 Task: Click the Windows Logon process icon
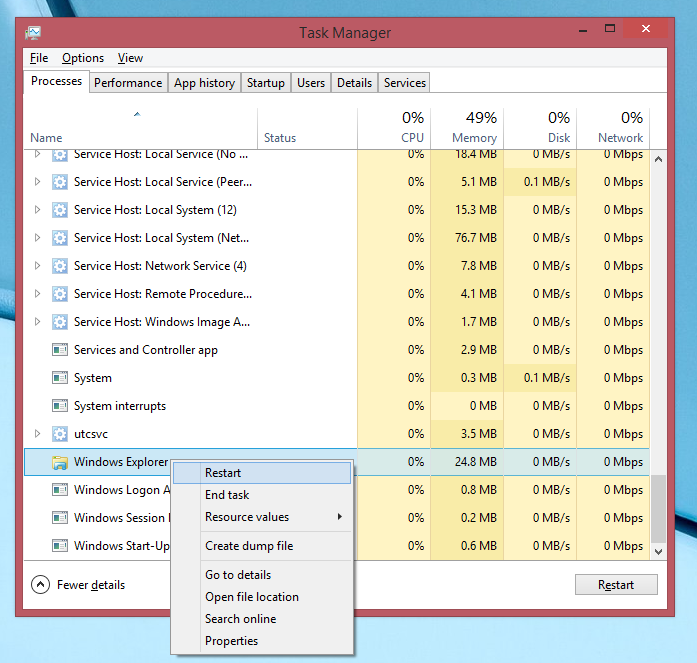[x=60, y=490]
